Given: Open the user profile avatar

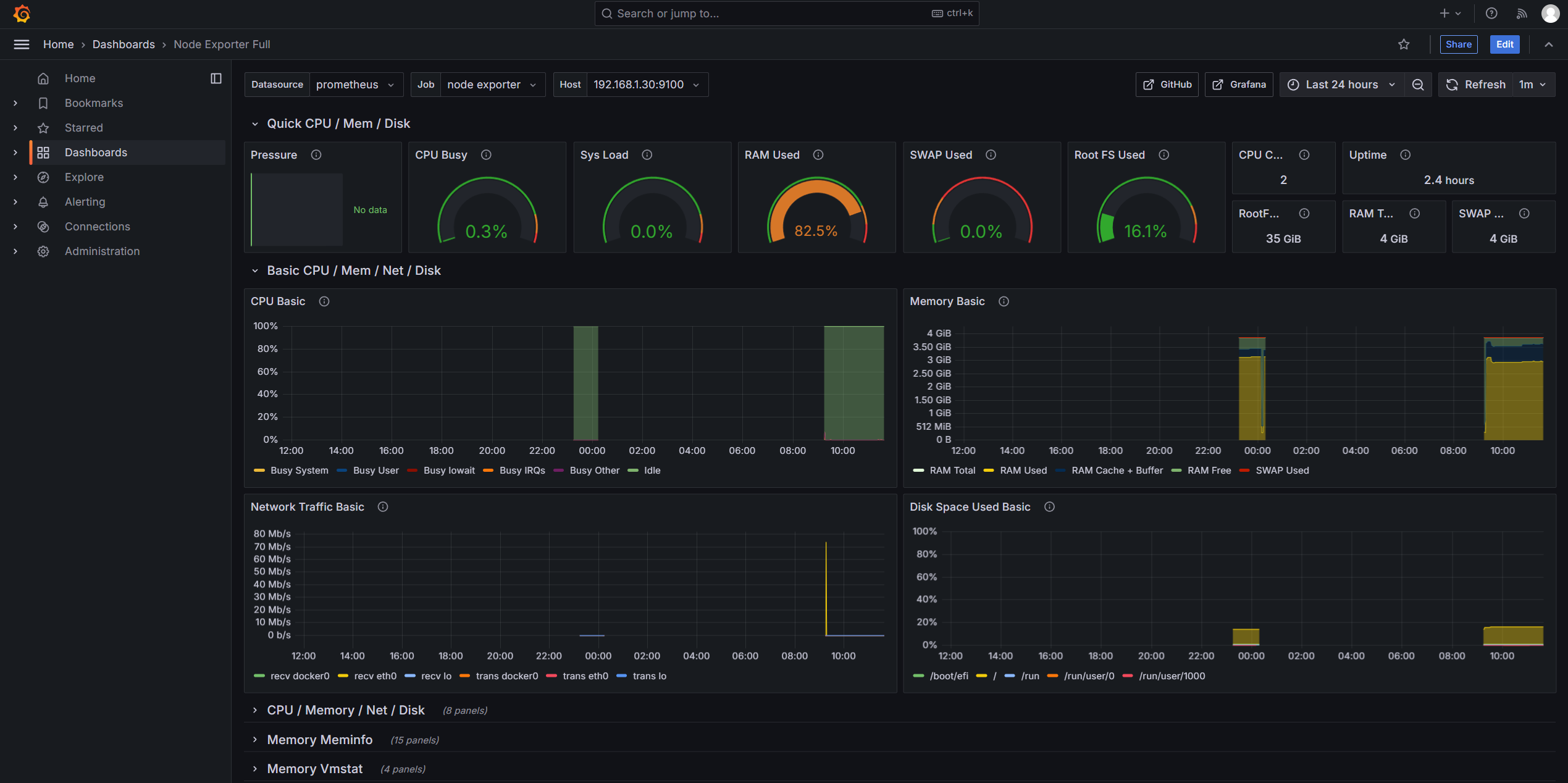Looking at the screenshot, I should pyautogui.click(x=1550, y=14).
